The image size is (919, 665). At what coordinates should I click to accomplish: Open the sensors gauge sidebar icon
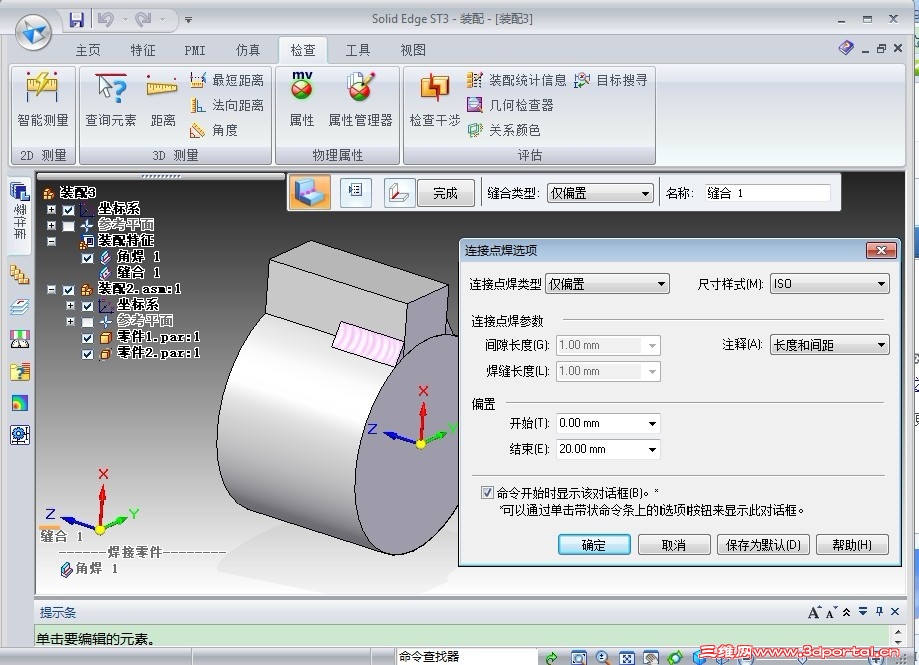tap(19, 339)
